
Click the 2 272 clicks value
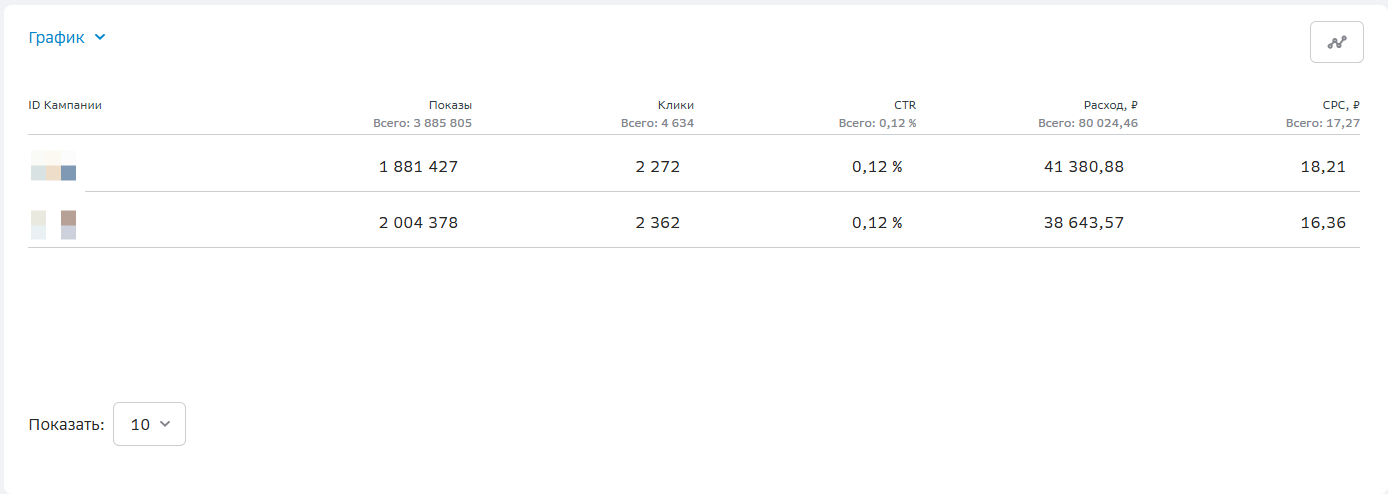click(657, 167)
